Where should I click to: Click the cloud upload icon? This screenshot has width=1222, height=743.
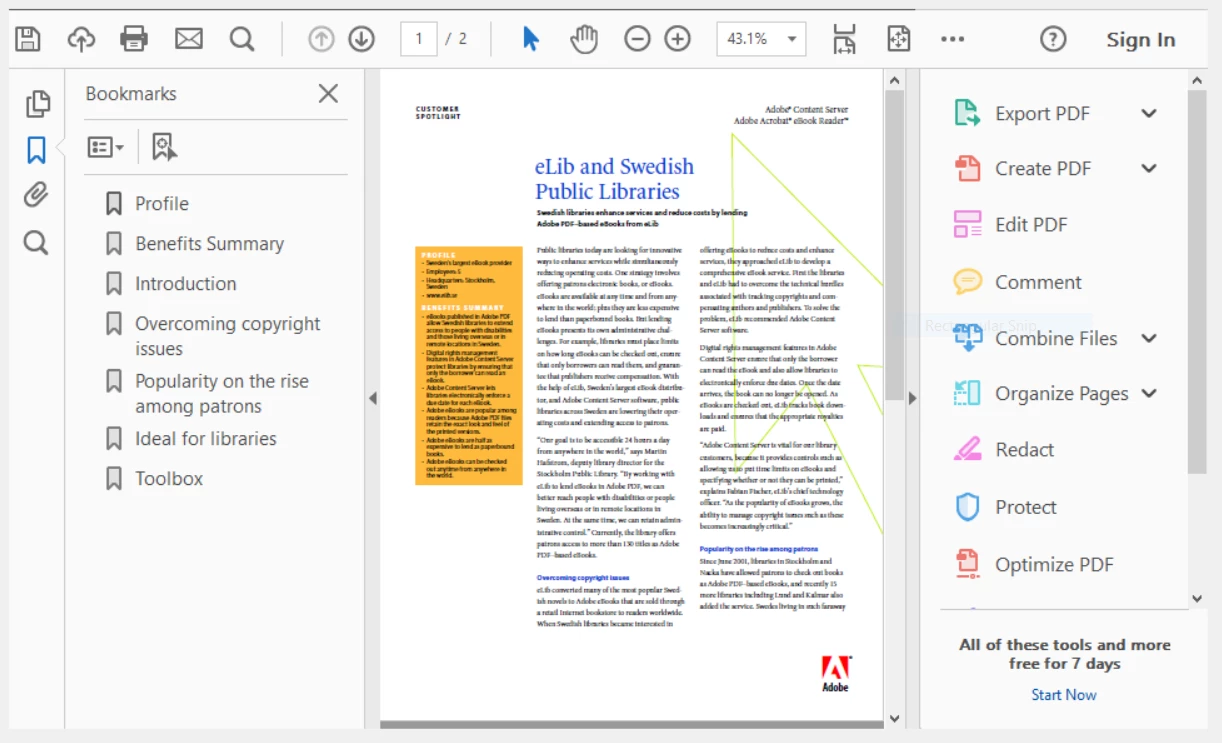tap(81, 39)
